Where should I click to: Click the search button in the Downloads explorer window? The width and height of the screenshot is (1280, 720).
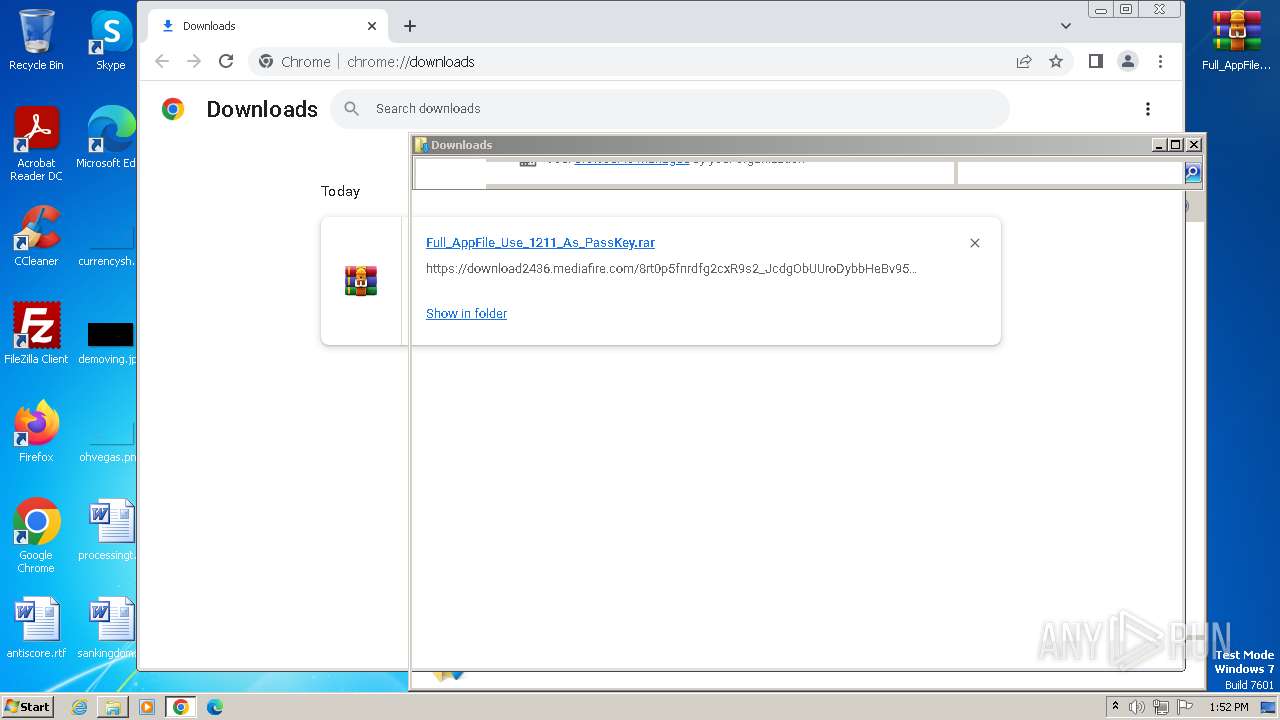(1192, 173)
